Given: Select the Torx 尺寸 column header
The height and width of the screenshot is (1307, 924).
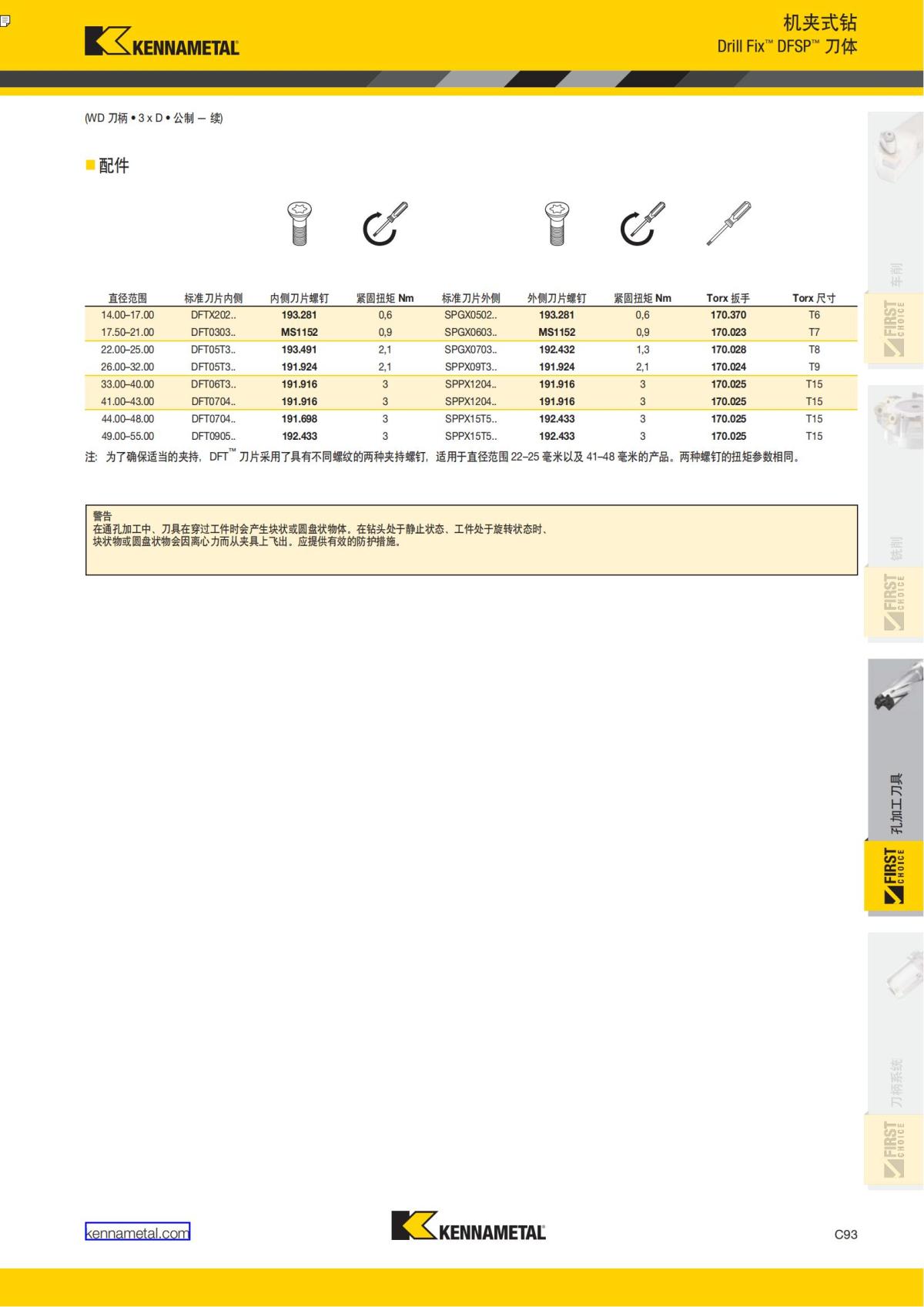Looking at the screenshot, I should [814, 298].
